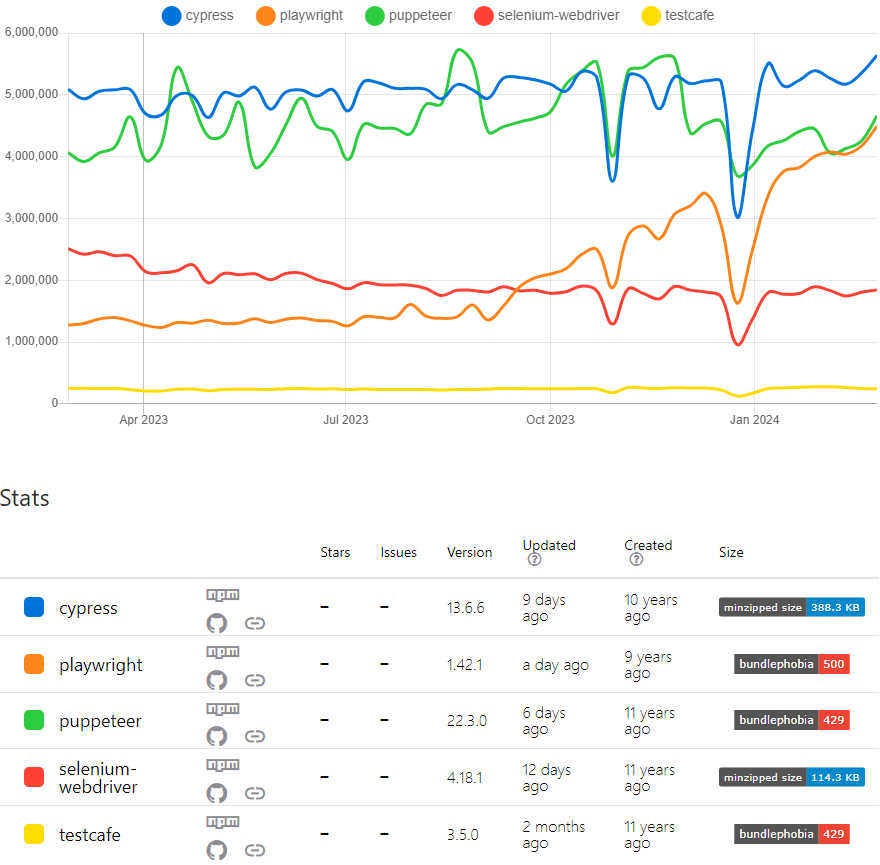Screen dimensions: 880x865
Task: Open the npm icon for testcafe
Action: pos(223,822)
